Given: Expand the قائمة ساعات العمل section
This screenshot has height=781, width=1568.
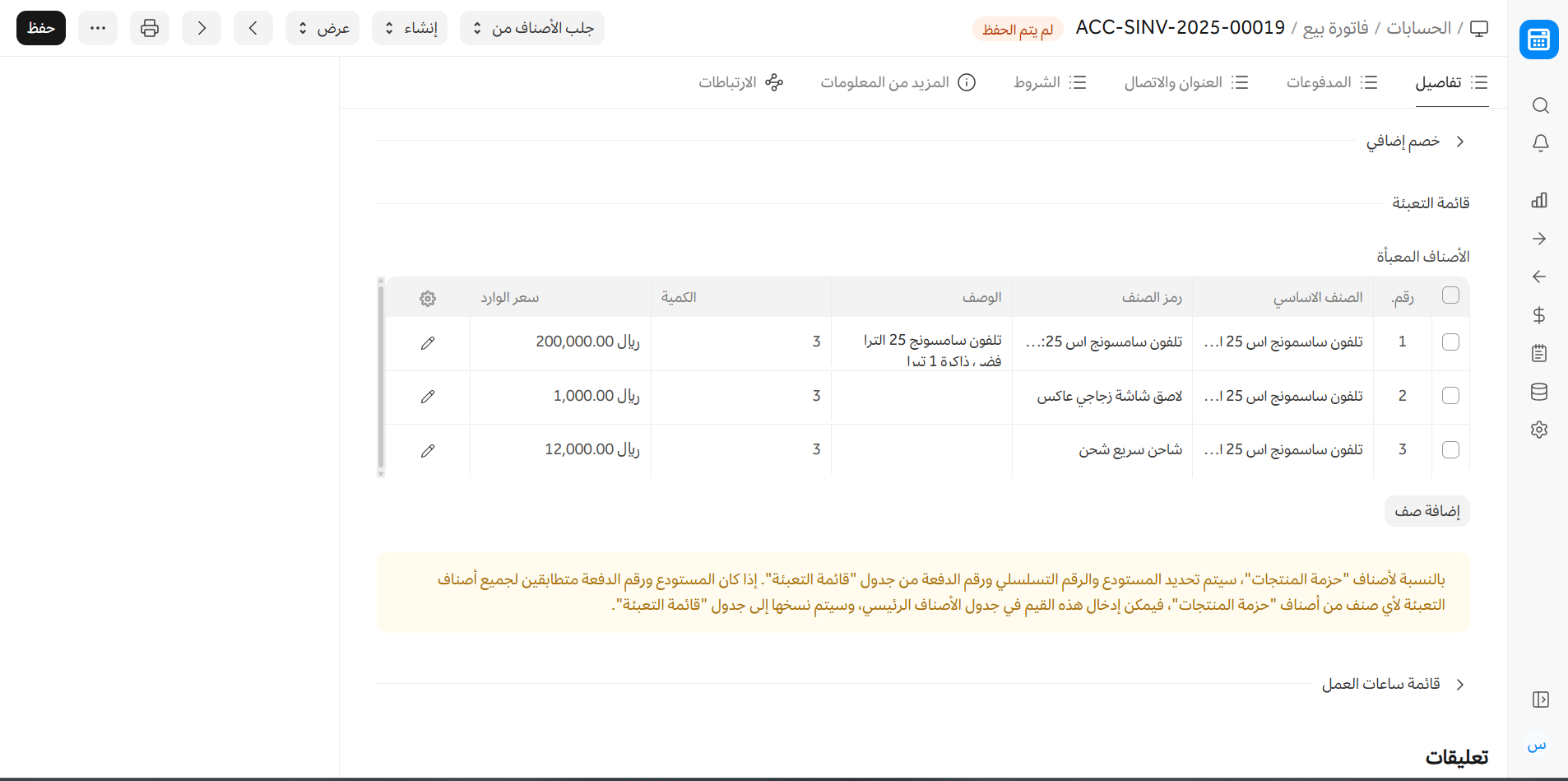Looking at the screenshot, I should click(x=1393, y=684).
